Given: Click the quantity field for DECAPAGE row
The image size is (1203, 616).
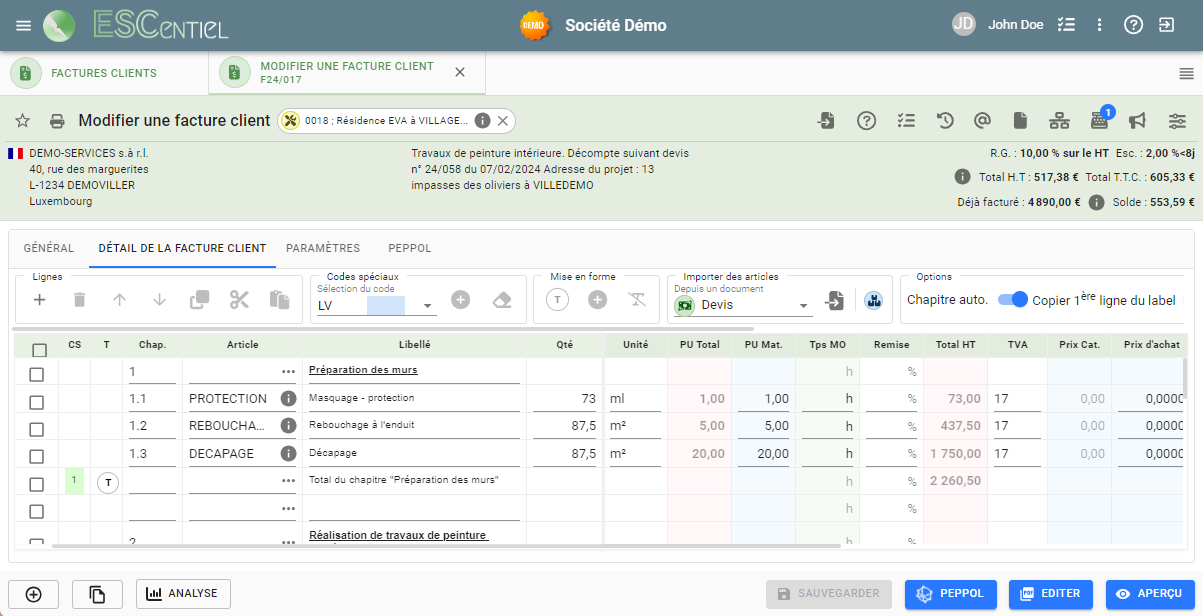Looking at the screenshot, I should click(565, 454).
